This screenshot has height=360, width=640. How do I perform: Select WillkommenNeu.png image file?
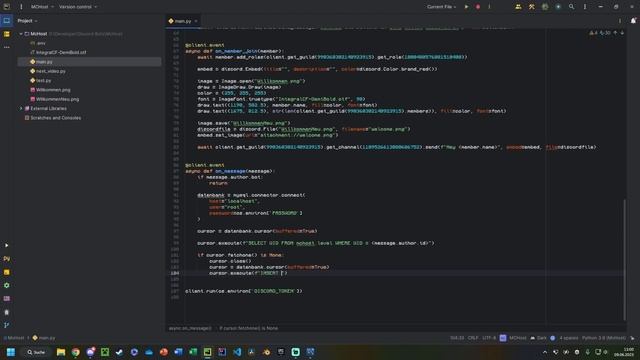pyautogui.click(x=55, y=99)
